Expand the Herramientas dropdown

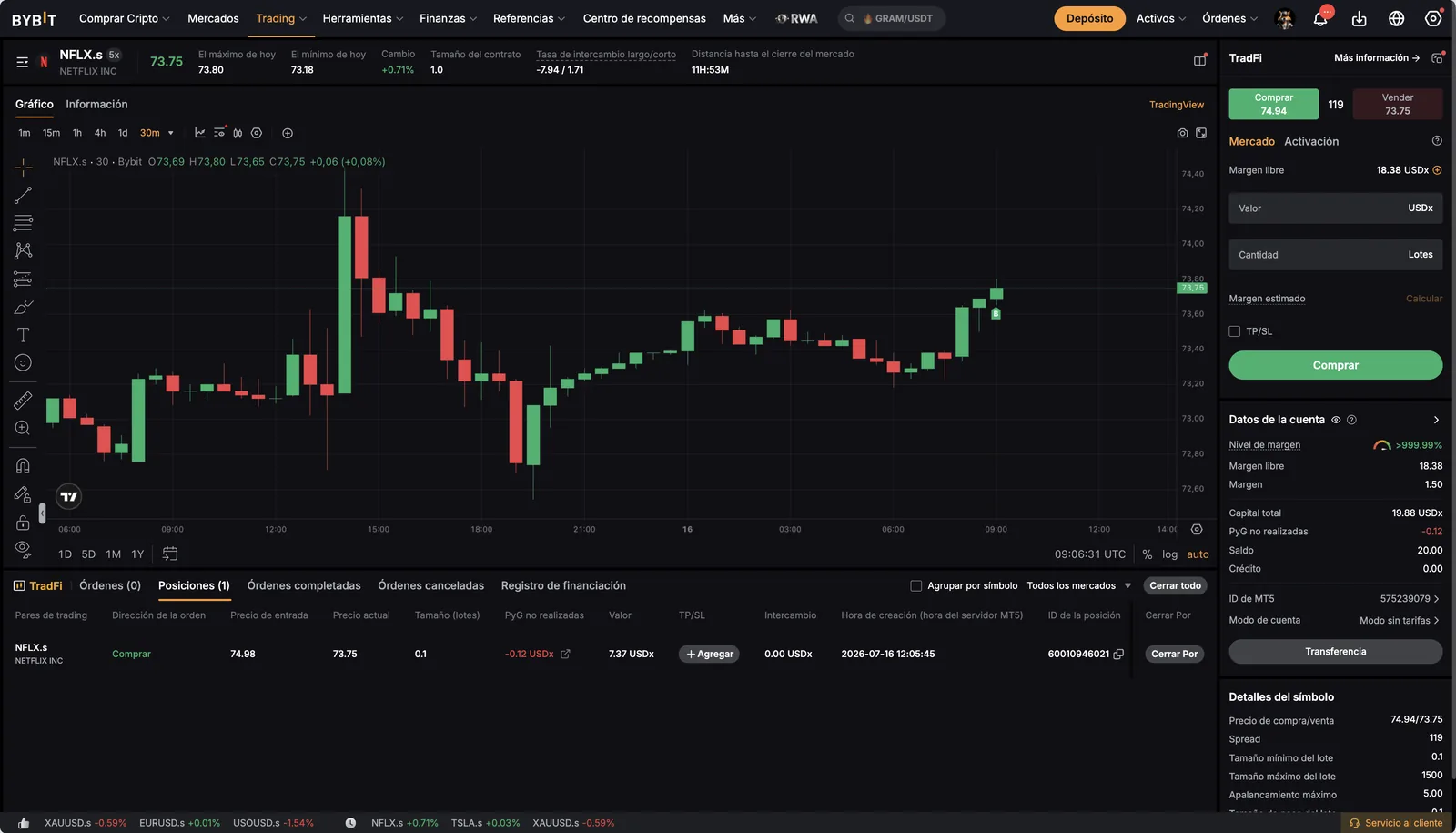(x=363, y=18)
